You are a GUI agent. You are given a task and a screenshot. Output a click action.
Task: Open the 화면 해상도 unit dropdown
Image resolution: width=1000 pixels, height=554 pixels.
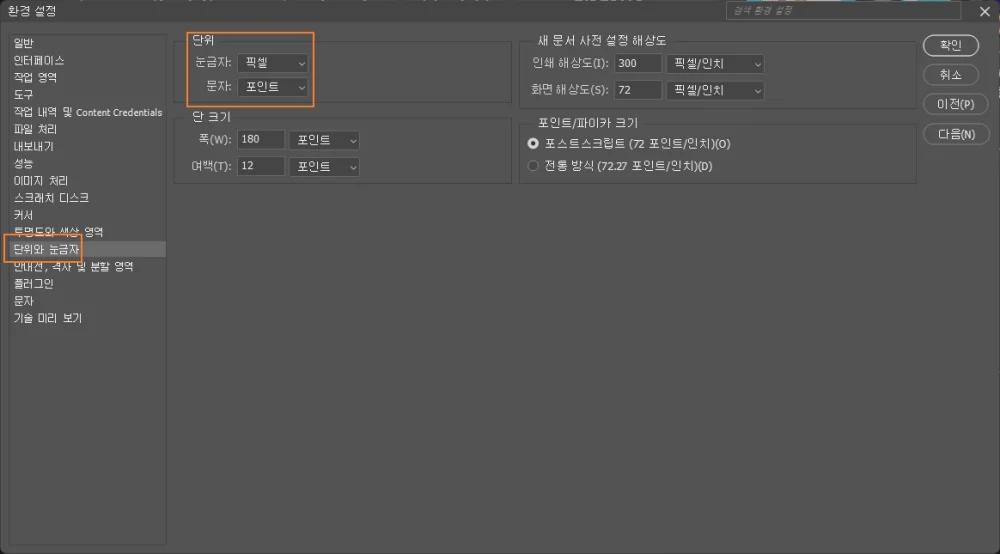point(716,91)
